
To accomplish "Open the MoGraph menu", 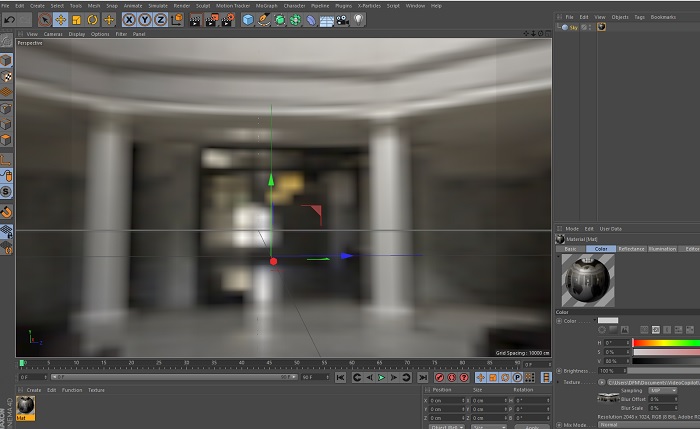I will pyautogui.click(x=267, y=6).
